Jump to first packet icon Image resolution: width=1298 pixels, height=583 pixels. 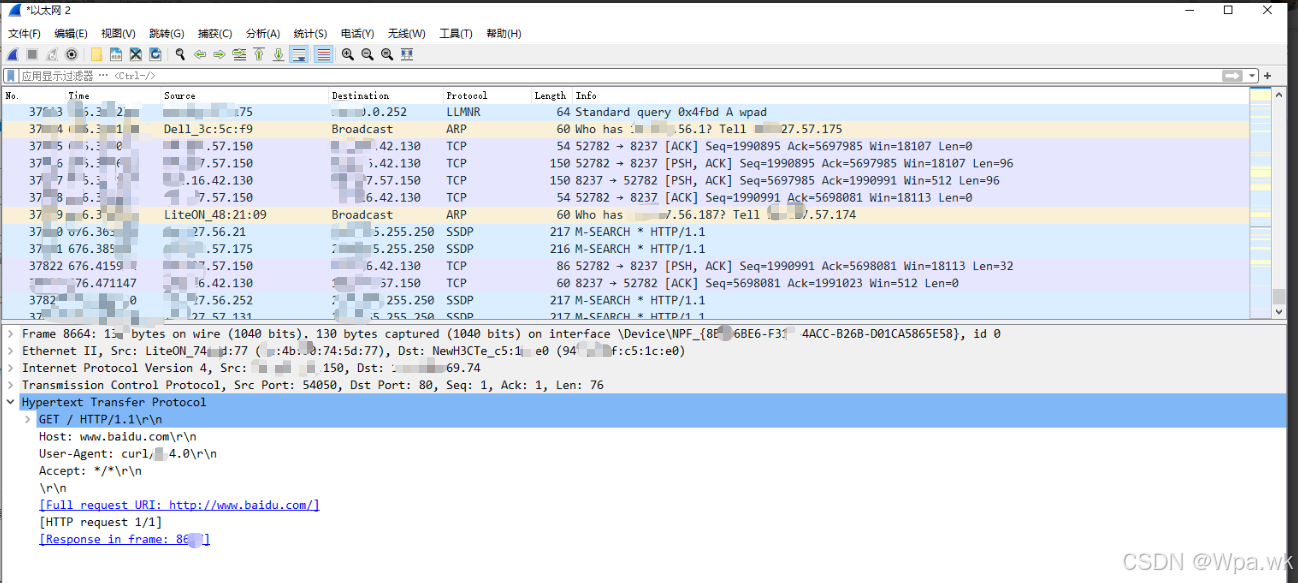259,54
